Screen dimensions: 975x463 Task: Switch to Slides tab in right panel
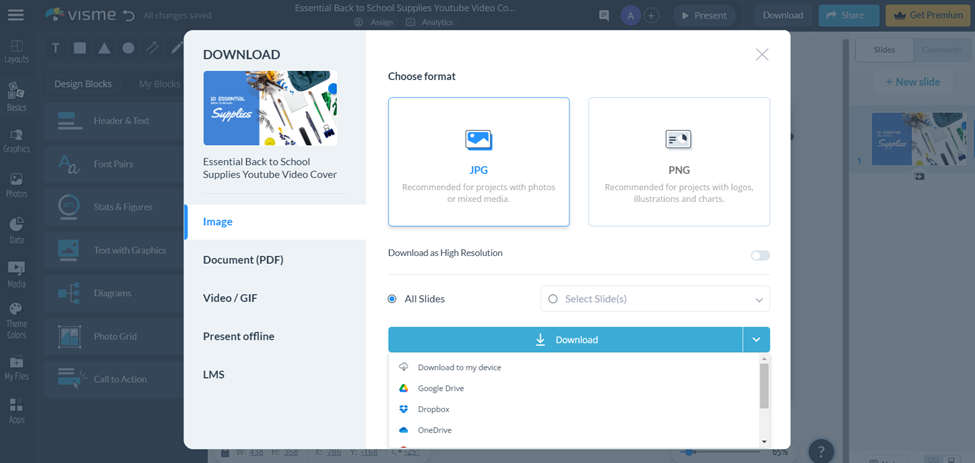(884, 50)
